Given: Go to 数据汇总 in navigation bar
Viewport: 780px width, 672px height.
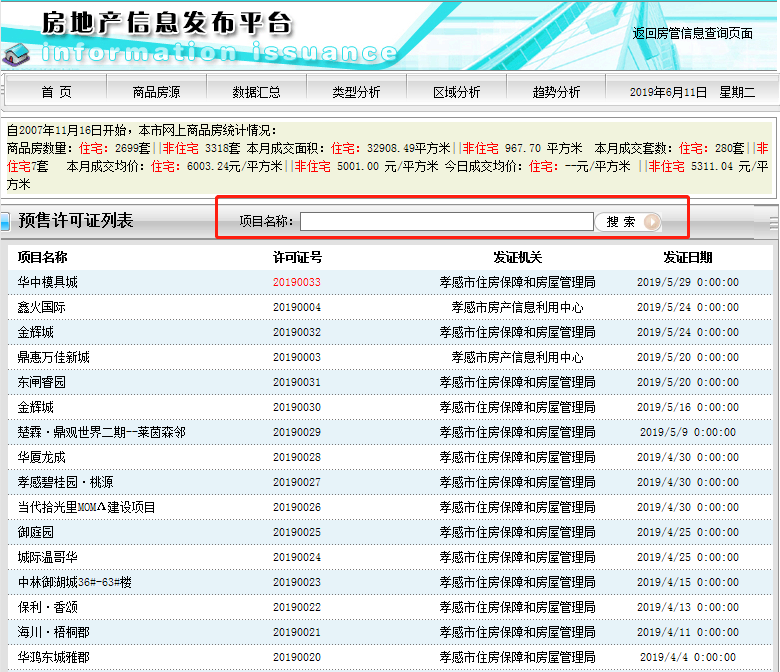Looking at the screenshot, I should click(256, 92).
